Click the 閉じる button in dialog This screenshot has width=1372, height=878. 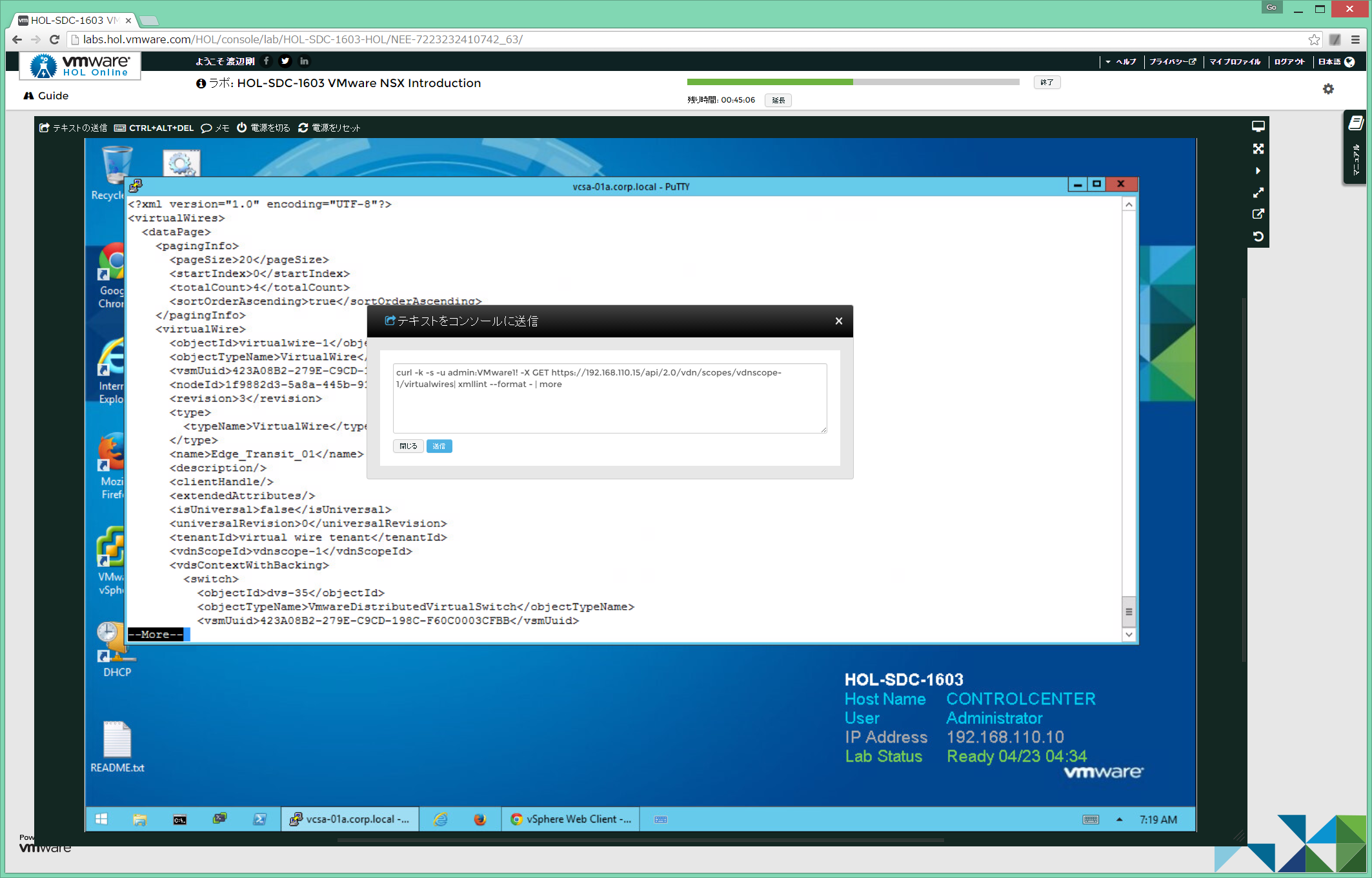408,446
